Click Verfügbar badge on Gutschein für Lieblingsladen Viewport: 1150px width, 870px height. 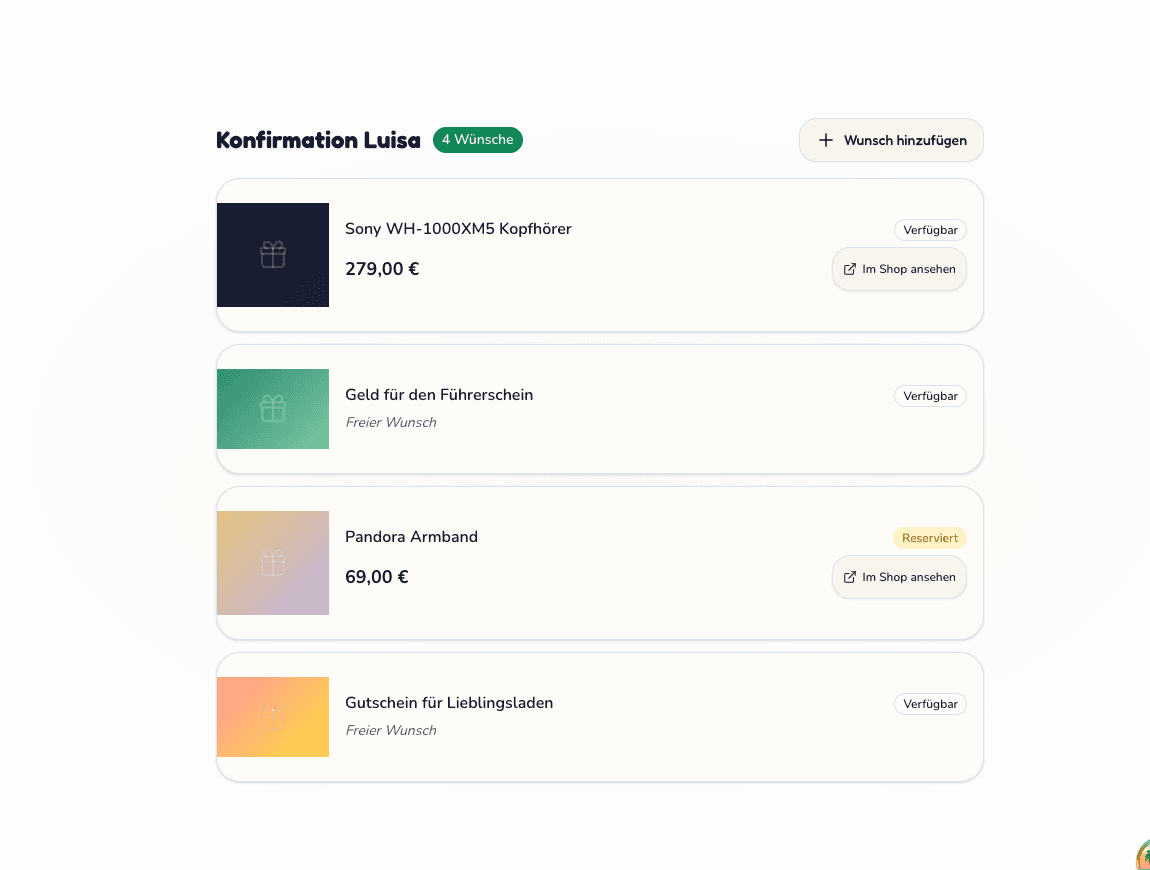(930, 704)
